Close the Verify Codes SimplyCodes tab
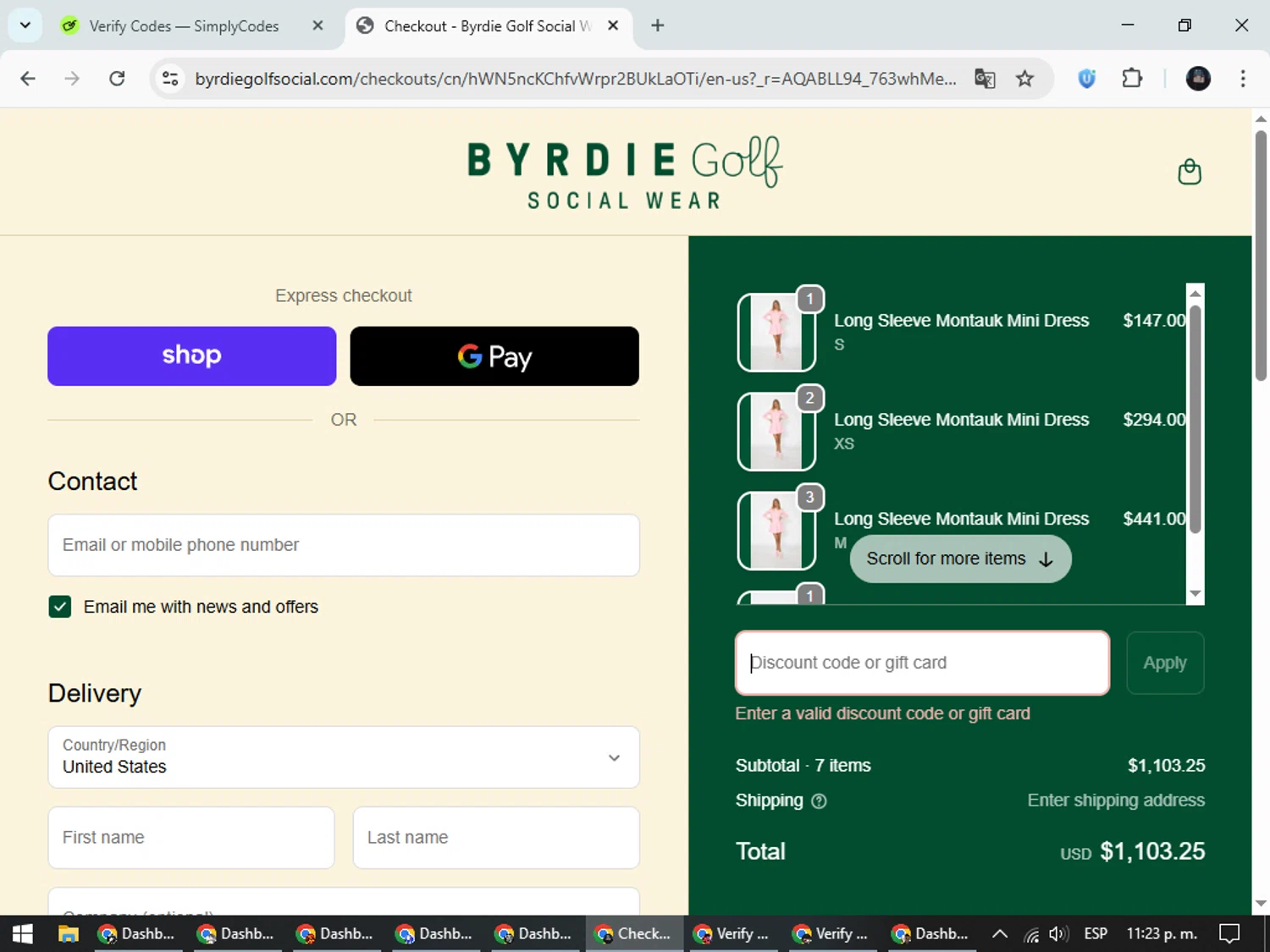Image resolution: width=1270 pixels, height=952 pixels. coord(317,25)
